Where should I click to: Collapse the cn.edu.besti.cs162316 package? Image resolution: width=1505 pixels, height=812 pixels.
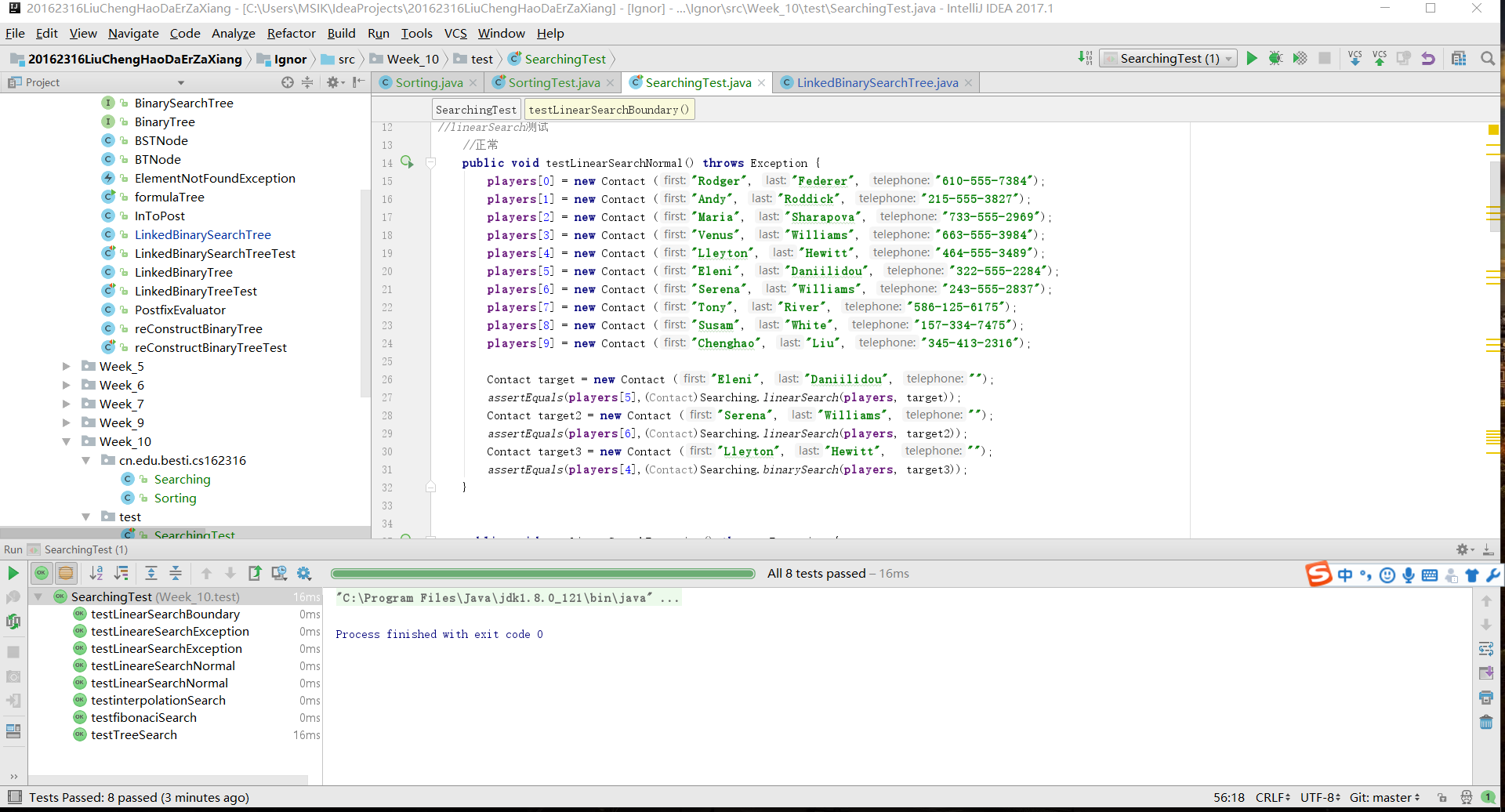click(x=86, y=460)
